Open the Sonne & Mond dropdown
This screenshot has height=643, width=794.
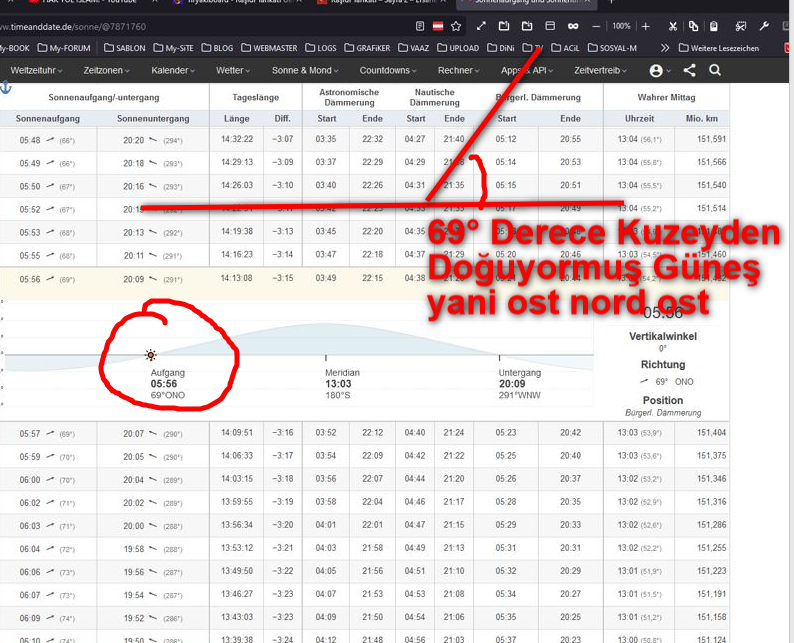pyautogui.click(x=305, y=71)
